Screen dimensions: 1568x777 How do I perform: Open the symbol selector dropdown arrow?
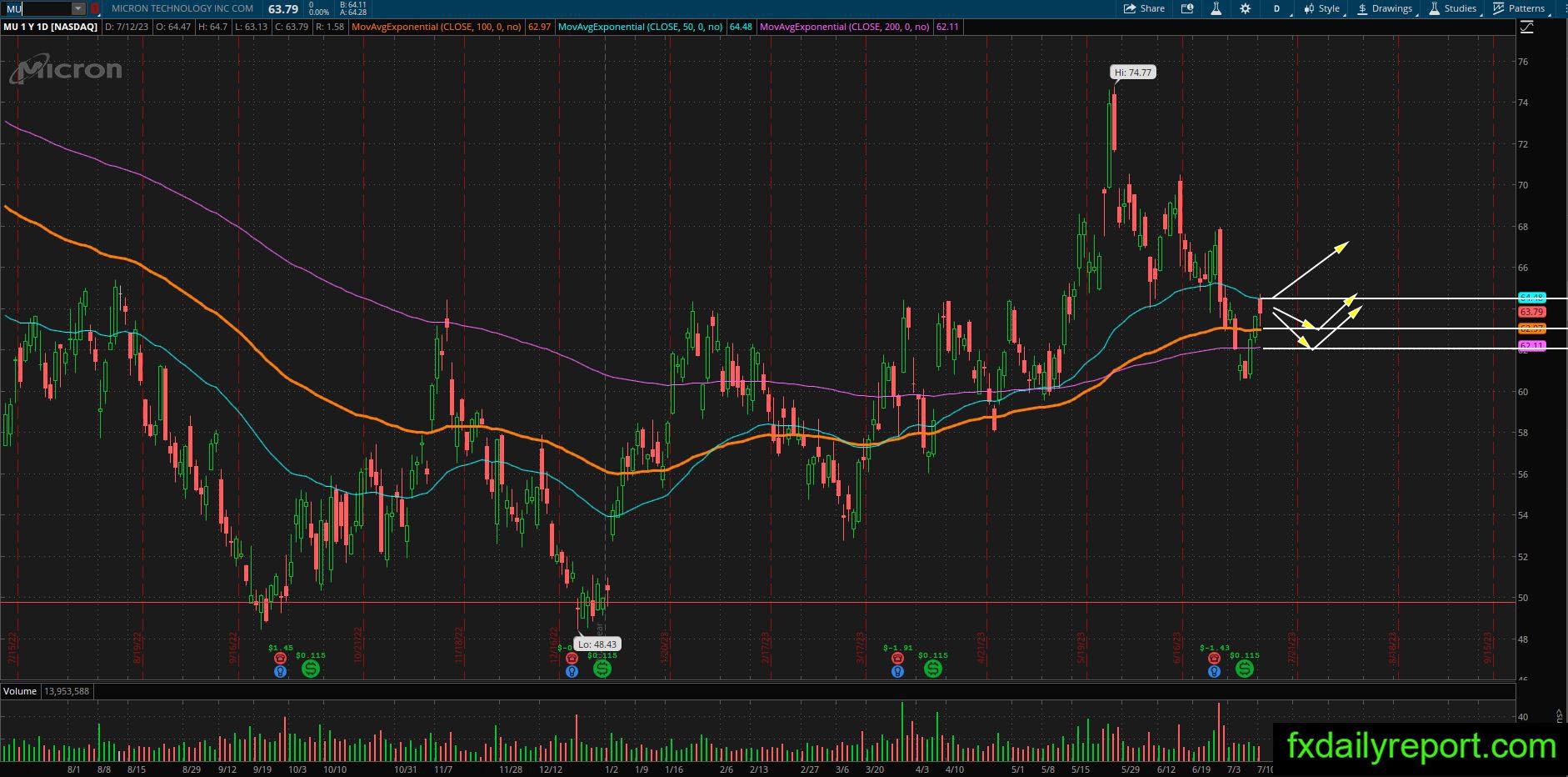pos(78,8)
